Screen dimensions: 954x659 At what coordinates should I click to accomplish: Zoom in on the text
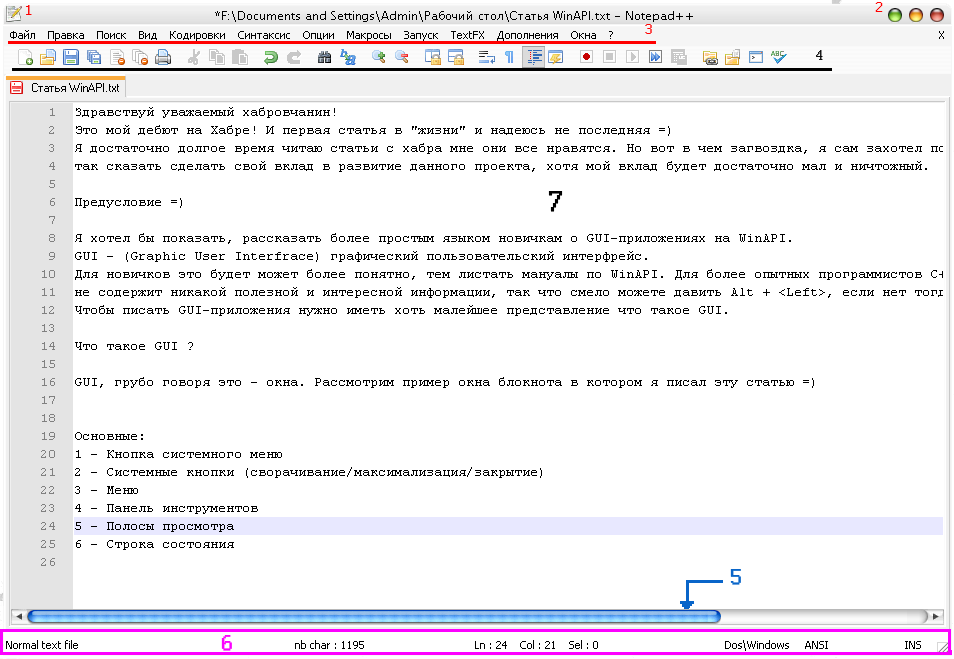pos(377,57)
